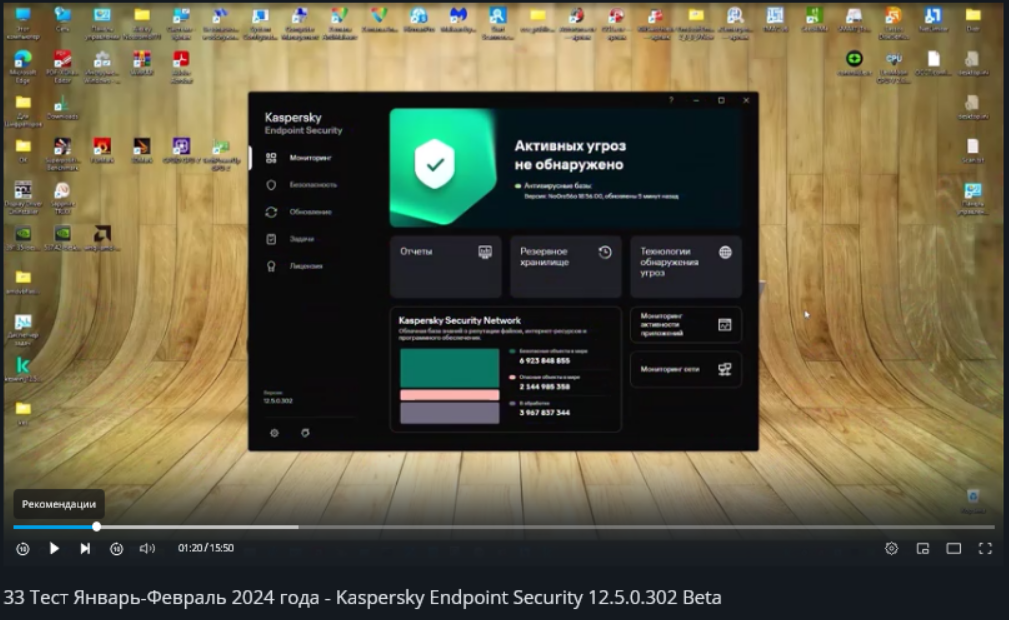The height and width of the screenshot is (620, 1009).
Task: Click the Kaspersky help question mark
Action: coord(671,100)
